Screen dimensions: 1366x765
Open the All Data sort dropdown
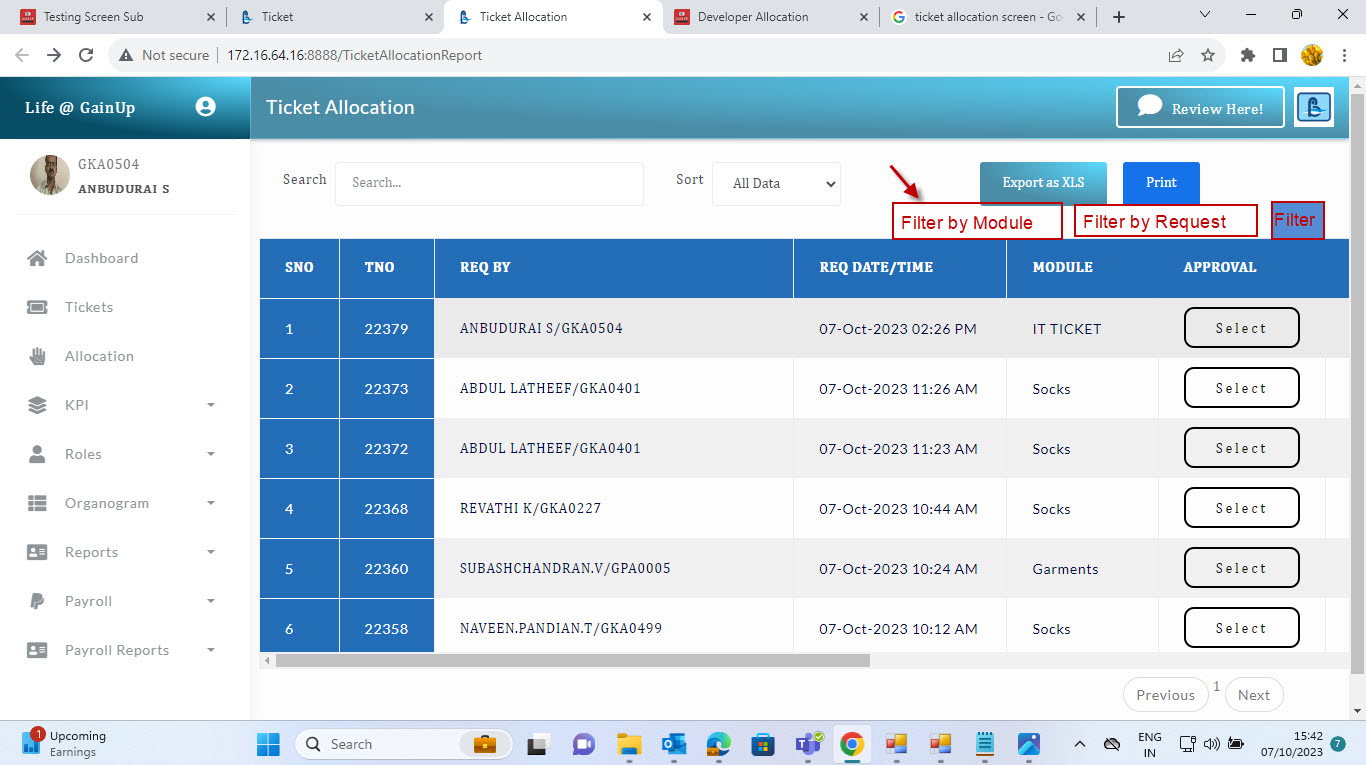coord(776,184)
